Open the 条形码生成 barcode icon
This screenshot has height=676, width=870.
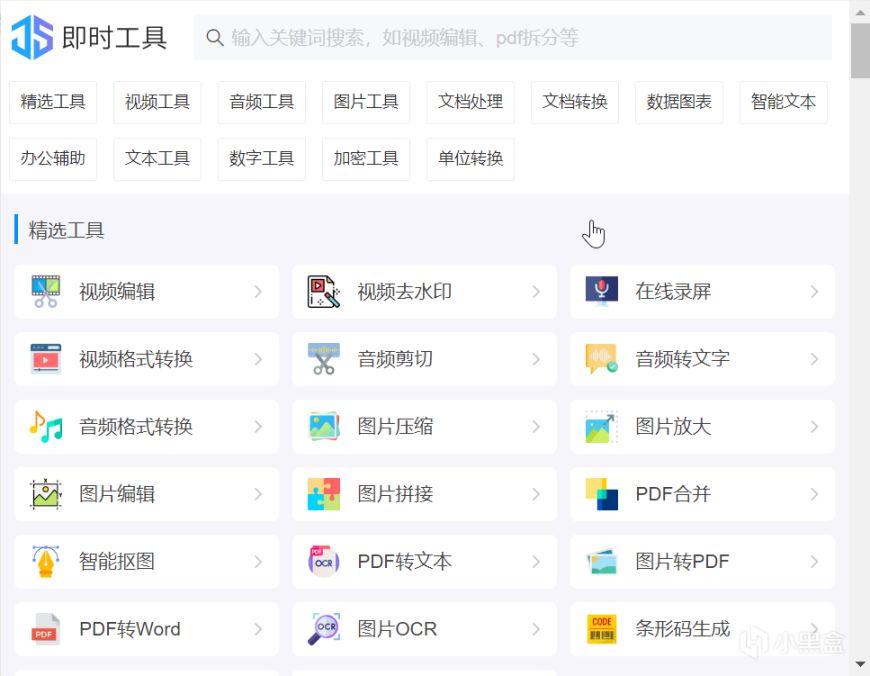601,629
